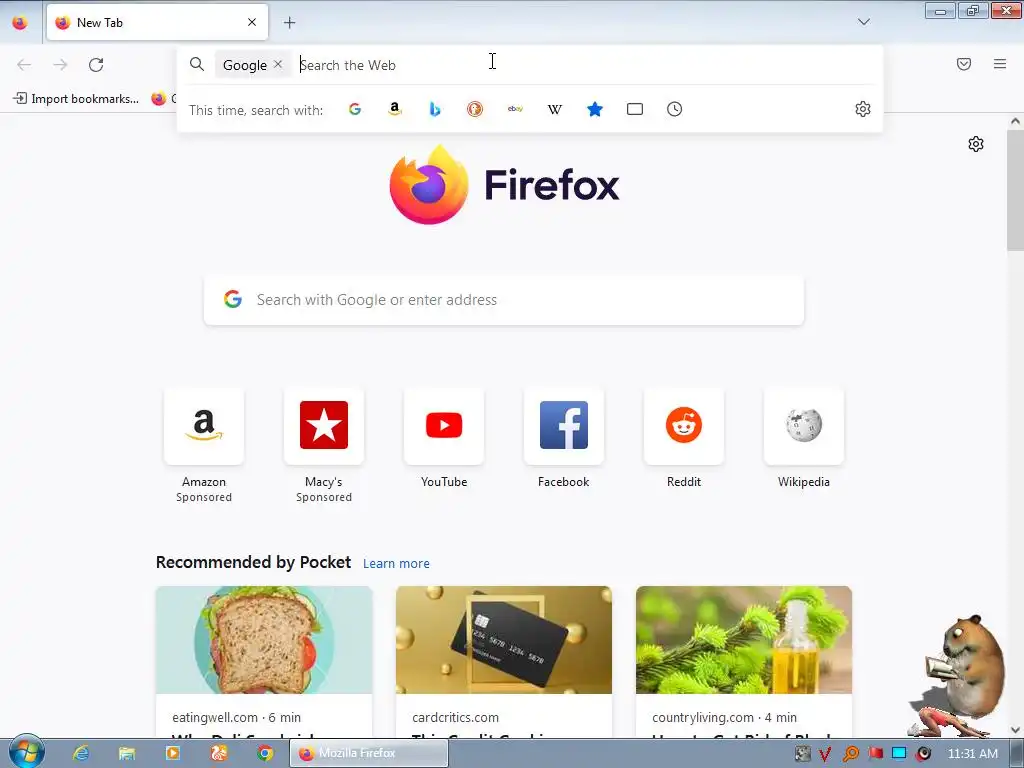Open the eatingwell.com sandwich article card
The image size is (1024, 768).
pyautogui.click(x=264, y=662)
